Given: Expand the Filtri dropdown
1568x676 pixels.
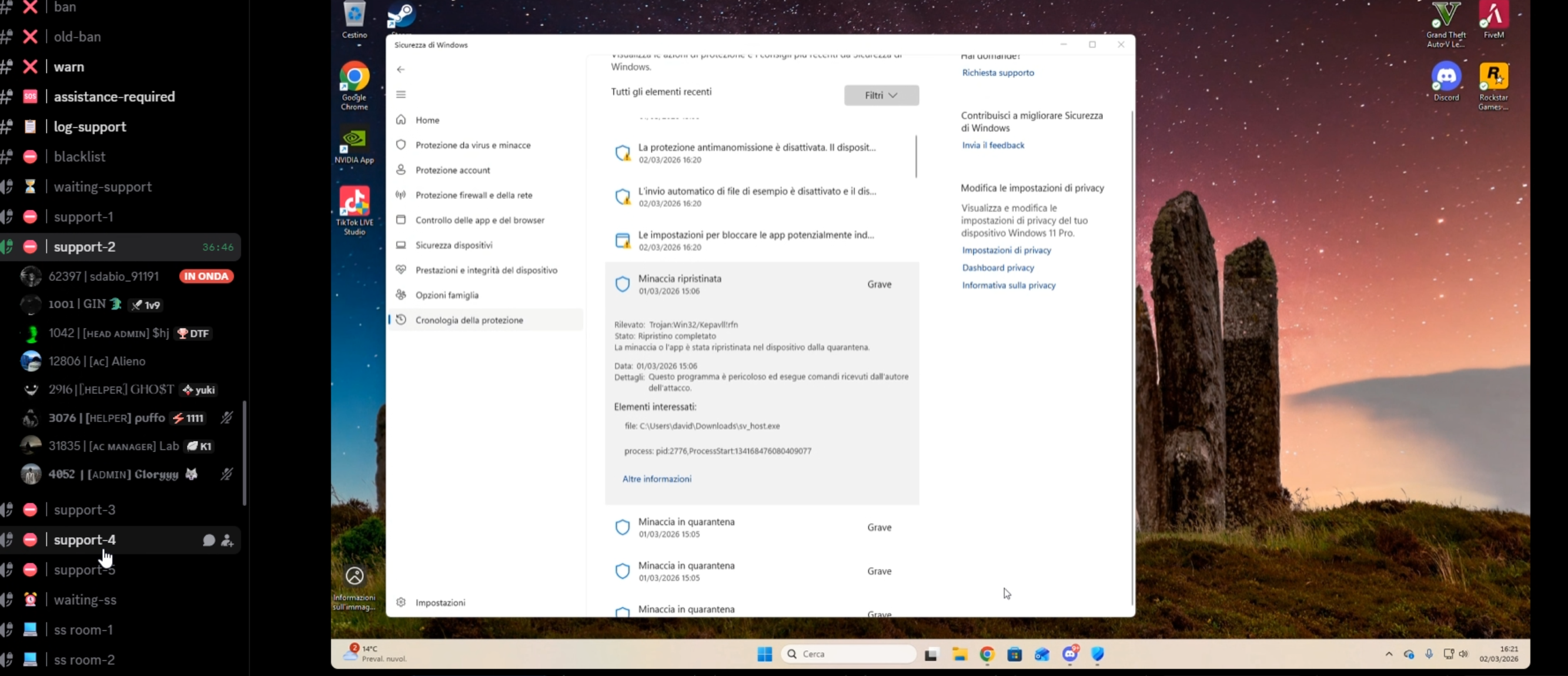Looking at the screenshot, I should pos(881,95).
